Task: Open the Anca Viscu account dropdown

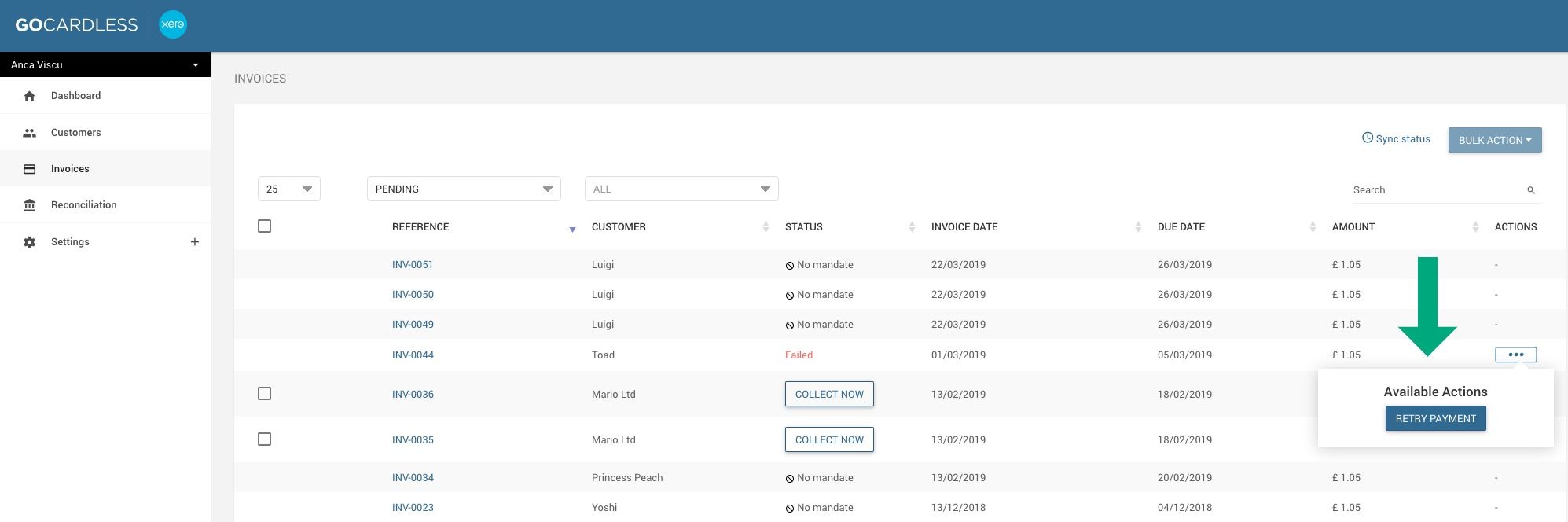Action: click(x=105, y=64)
